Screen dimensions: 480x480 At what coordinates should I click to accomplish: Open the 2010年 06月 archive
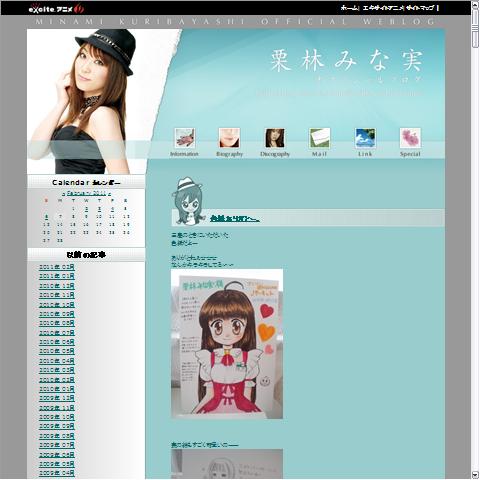pyautogui.click(x=57, y=342)
